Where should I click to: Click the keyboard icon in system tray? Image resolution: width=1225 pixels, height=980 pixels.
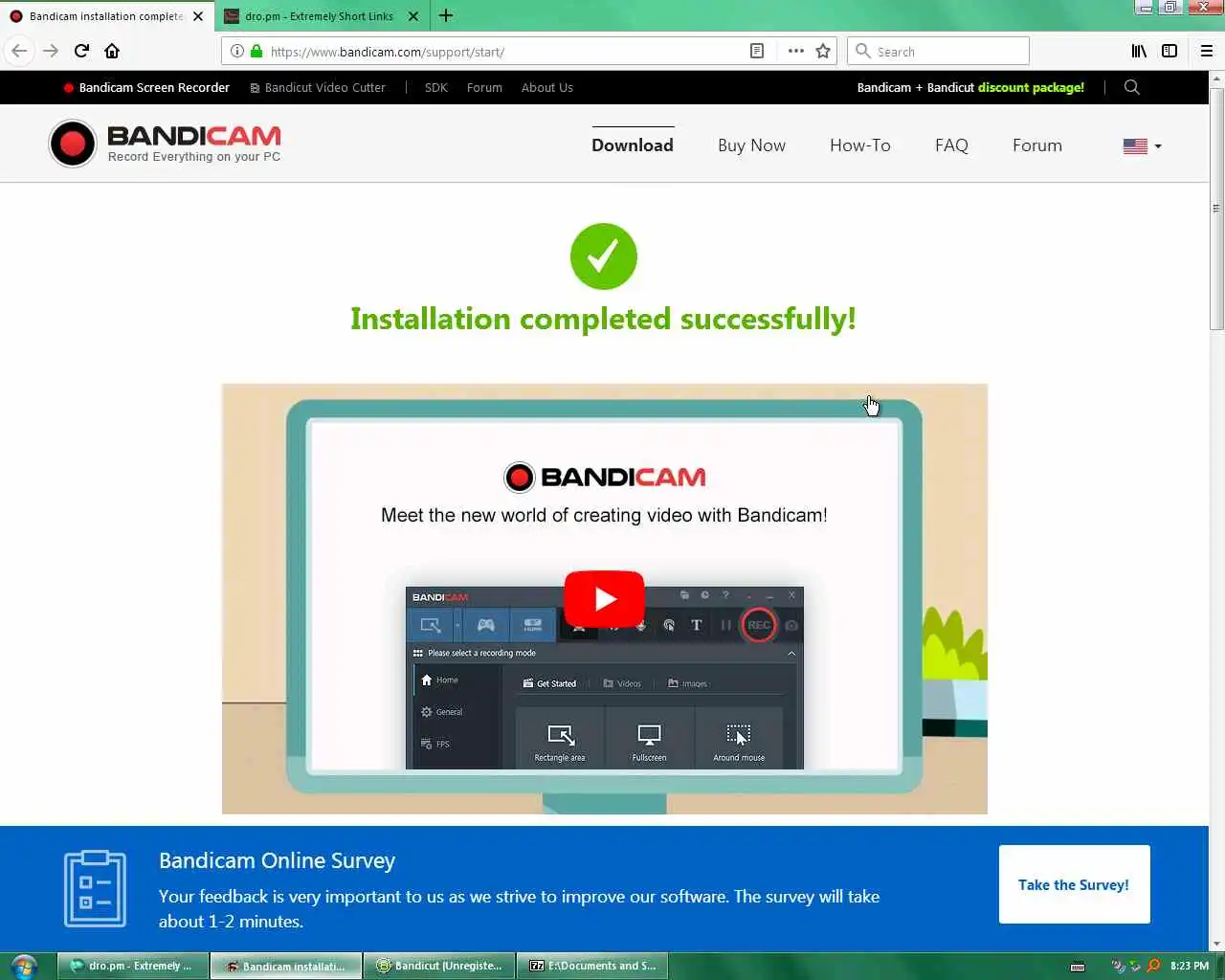click(1078, 967)
